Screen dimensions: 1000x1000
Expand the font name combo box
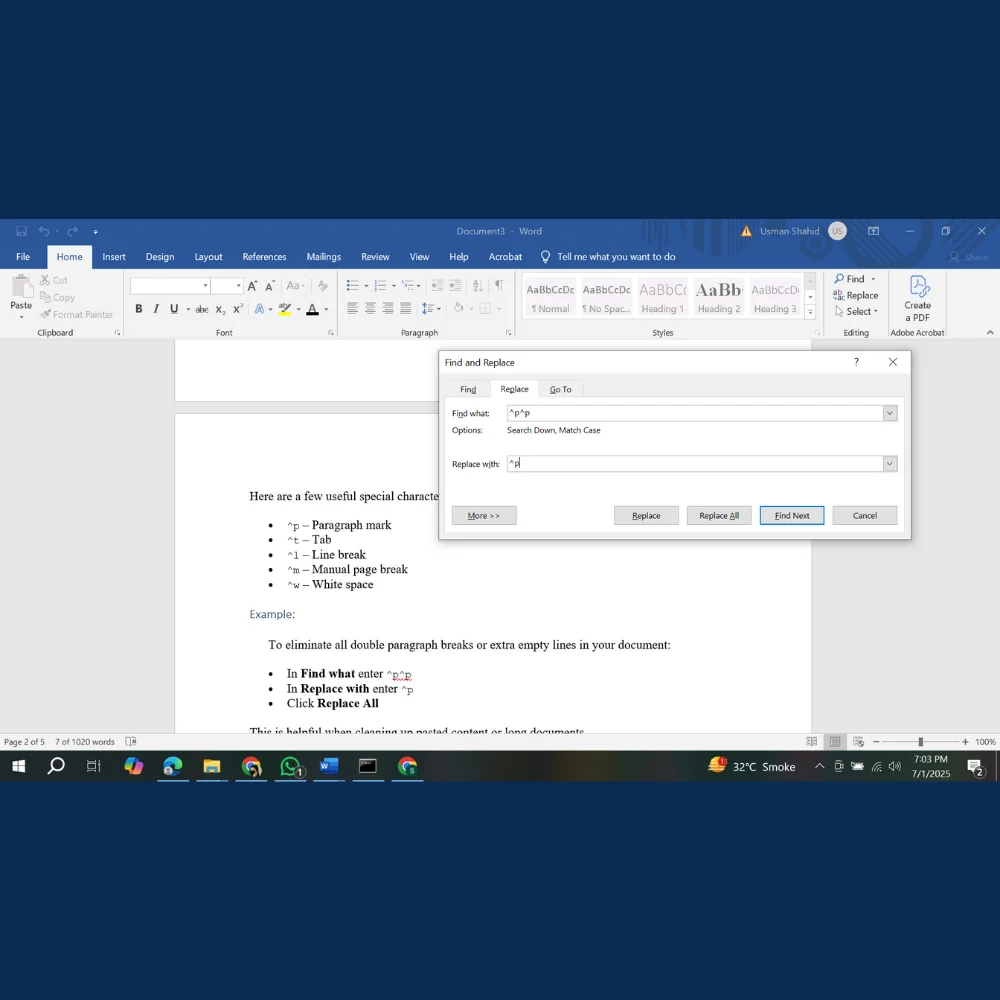pos(205,286)
